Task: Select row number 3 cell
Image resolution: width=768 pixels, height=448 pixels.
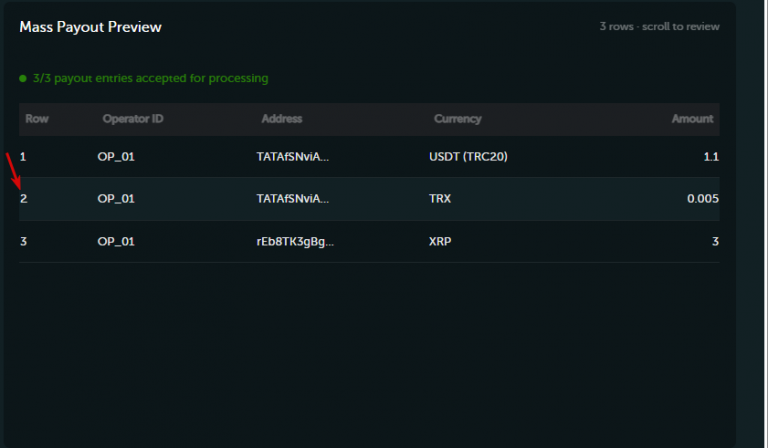Action: [24, 241]
